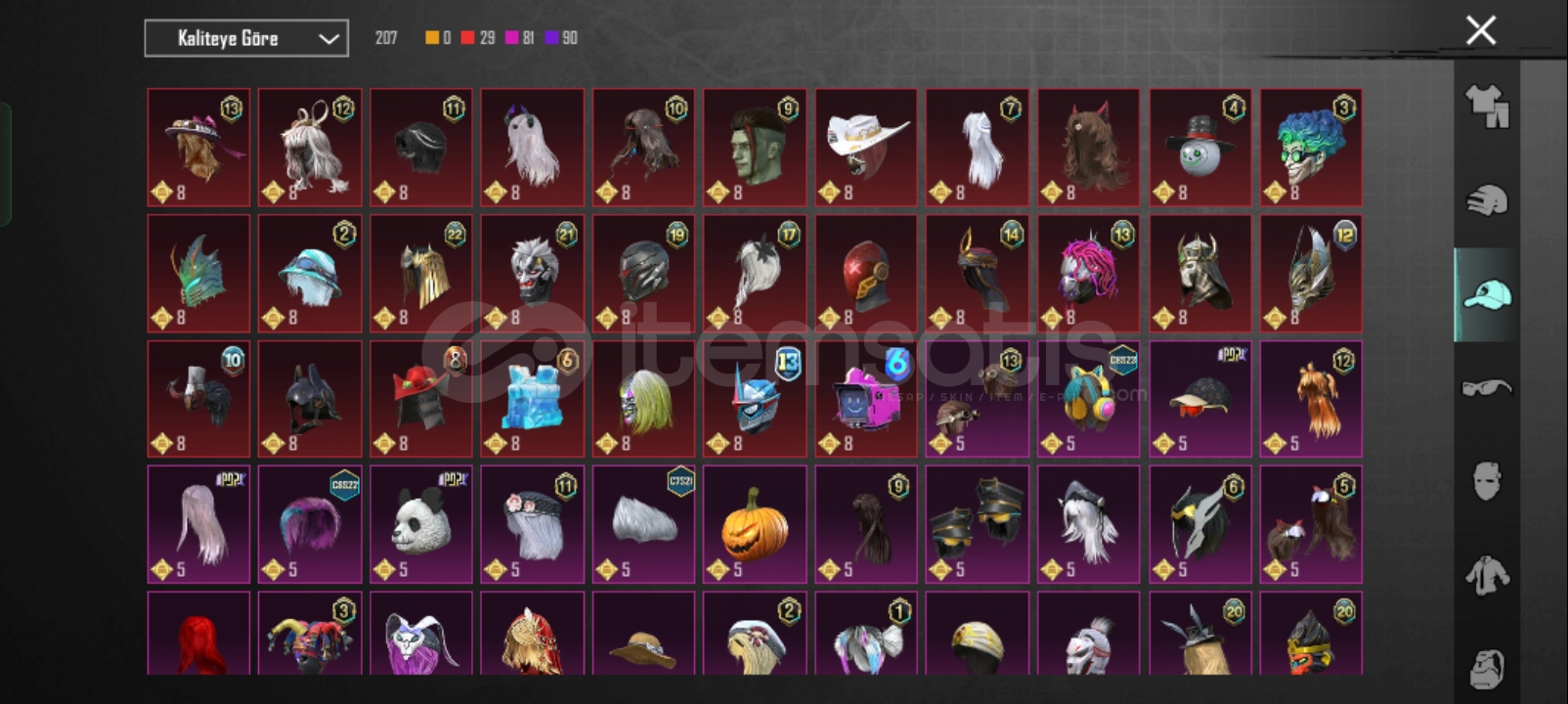Select the snowman head with top hat
The width and height of the screenshot is (1568, 704).
pos(1199,148)
